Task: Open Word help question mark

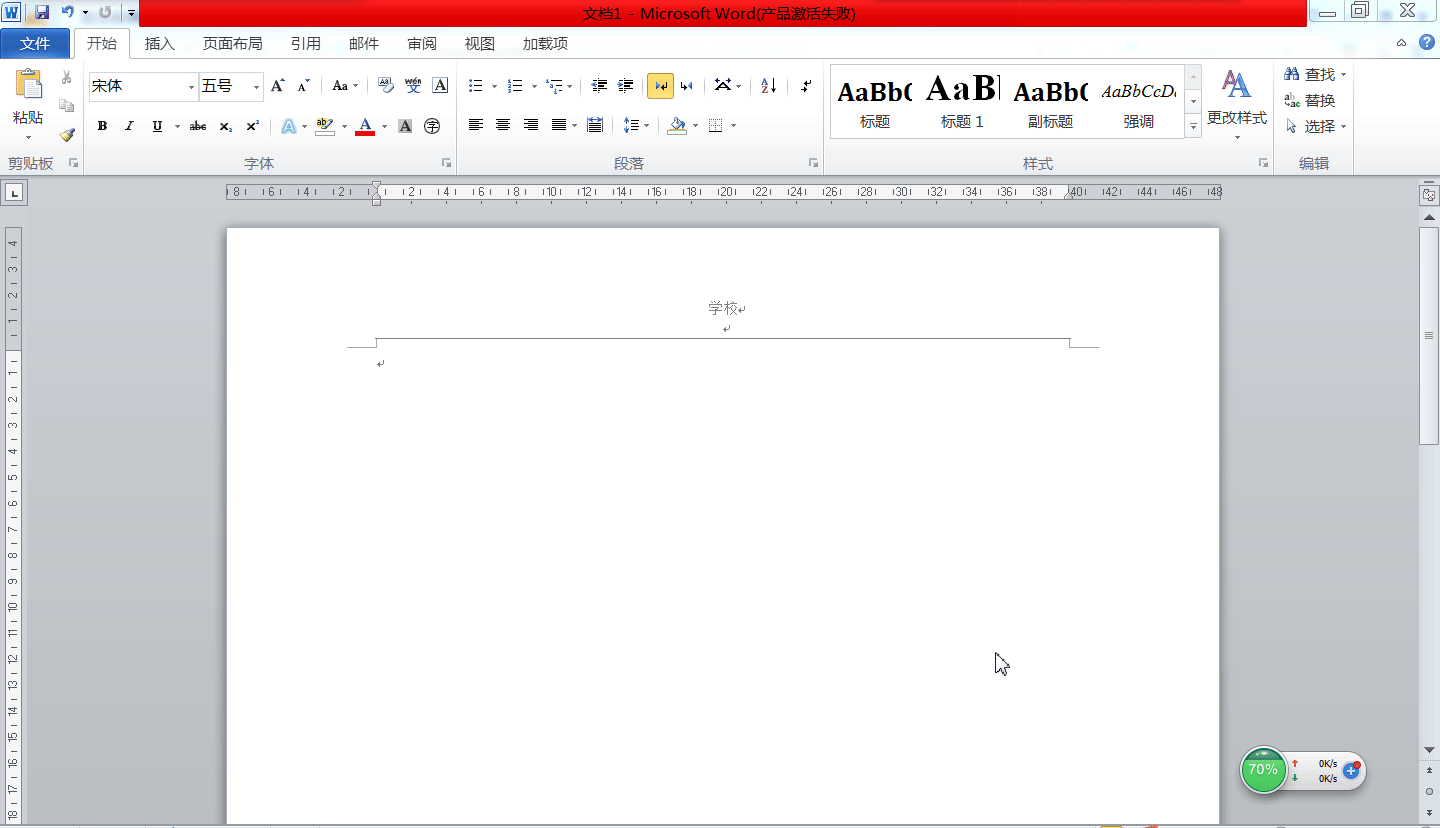Action: [x=1427, y=42]
